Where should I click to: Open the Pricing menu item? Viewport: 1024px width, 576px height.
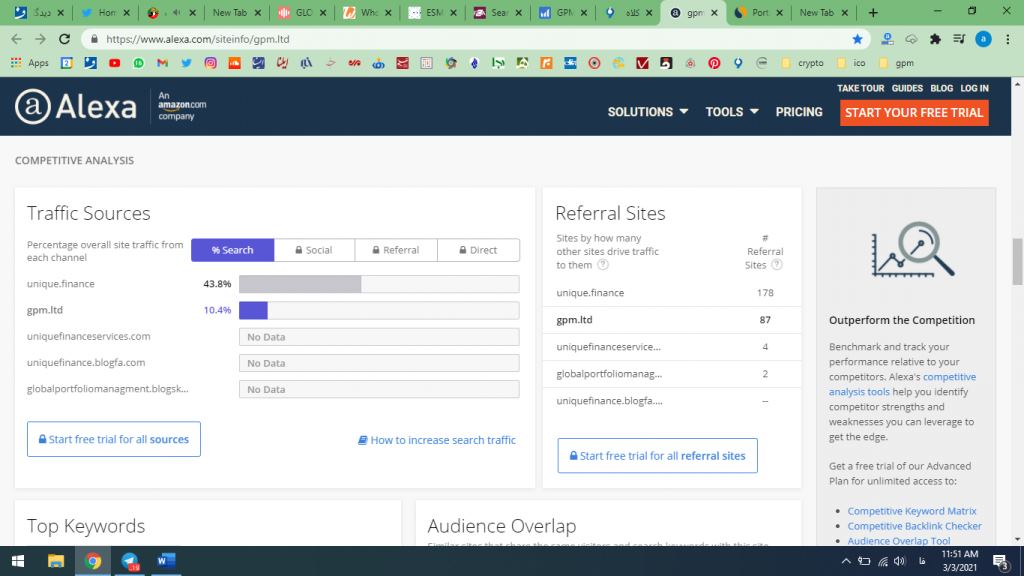(x=798, y=112)
